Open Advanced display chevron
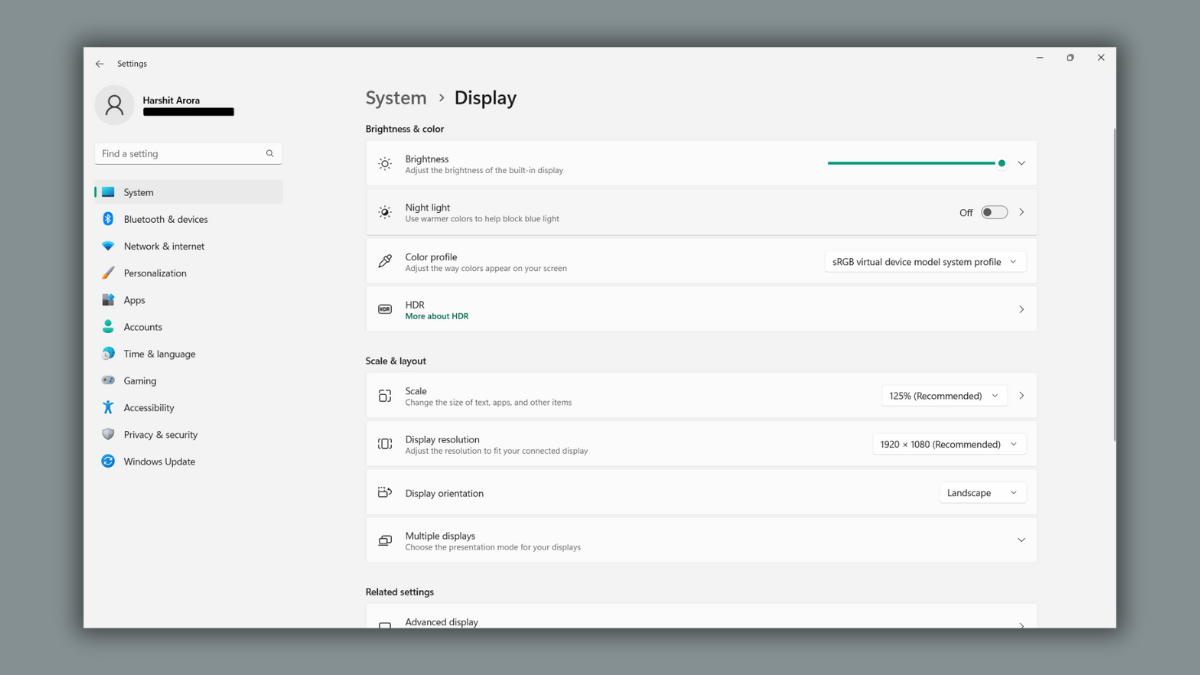Viewport: 1200px width, 675px height. [x=1021, y=625]
